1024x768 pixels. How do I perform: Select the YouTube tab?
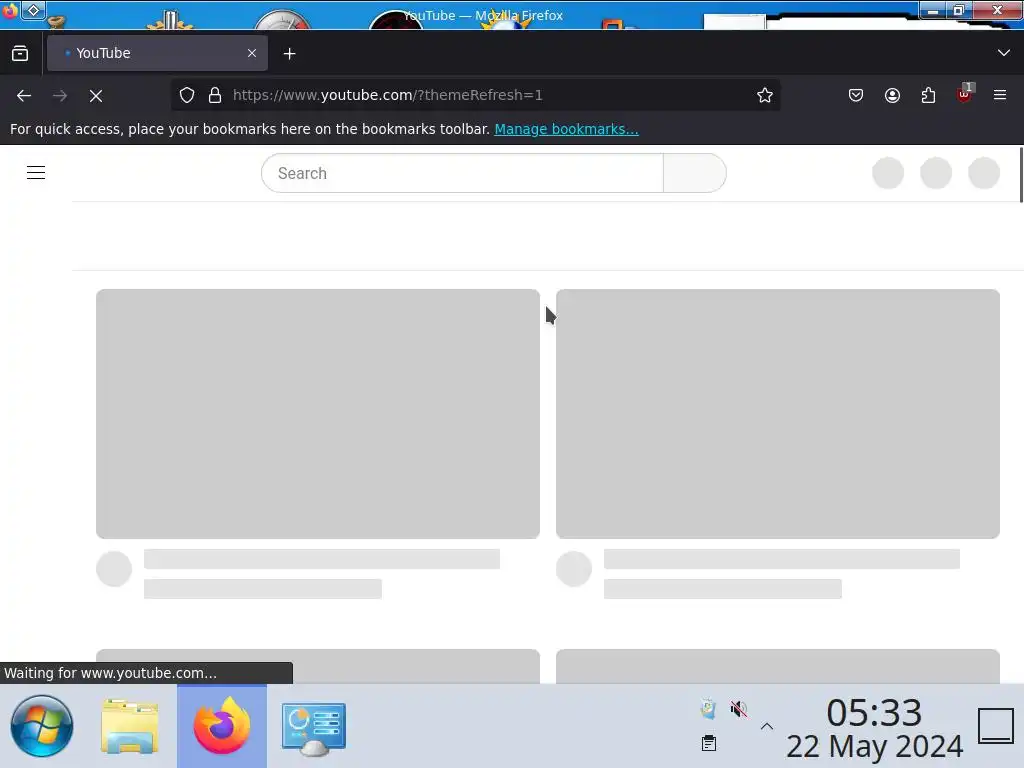157,54
